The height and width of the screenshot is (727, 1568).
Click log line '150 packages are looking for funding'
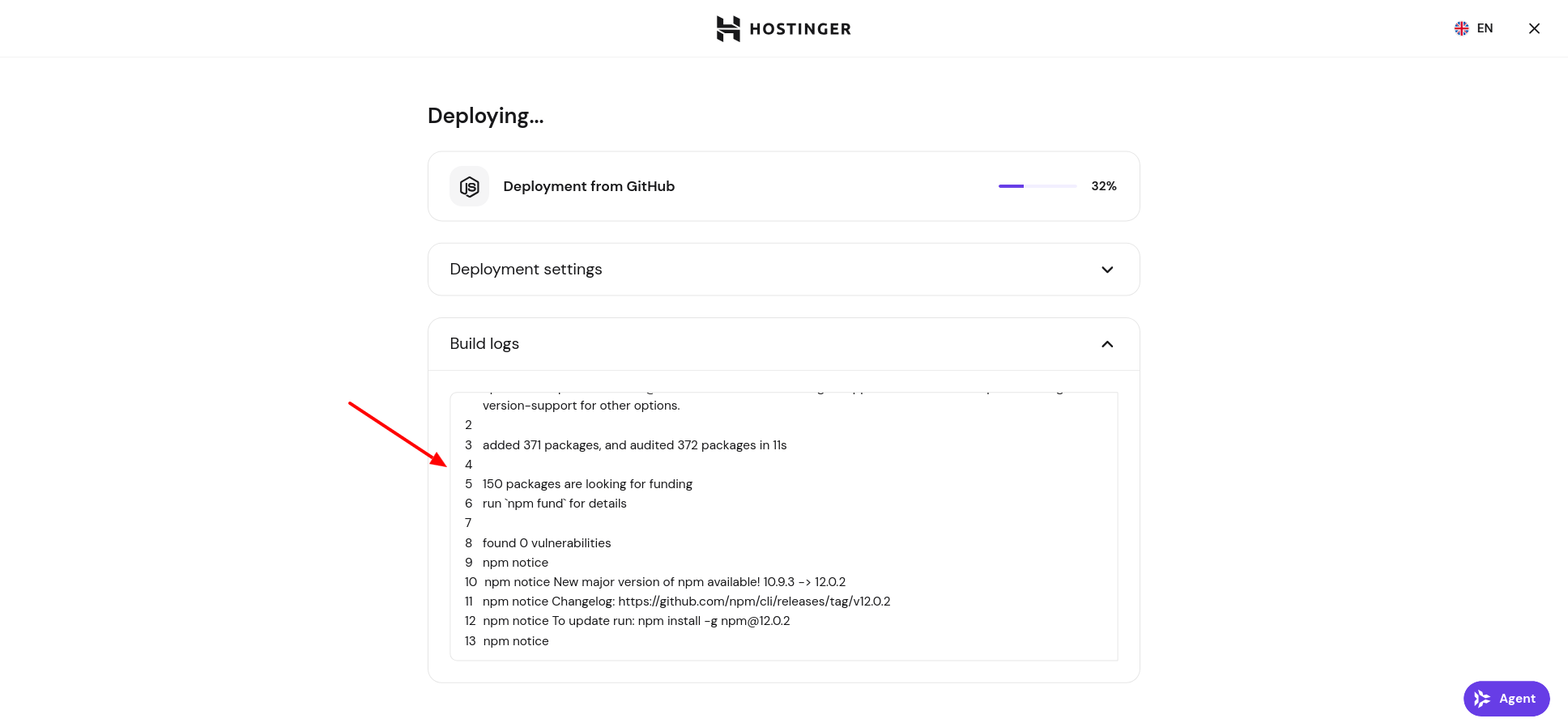tap(587, 484)
